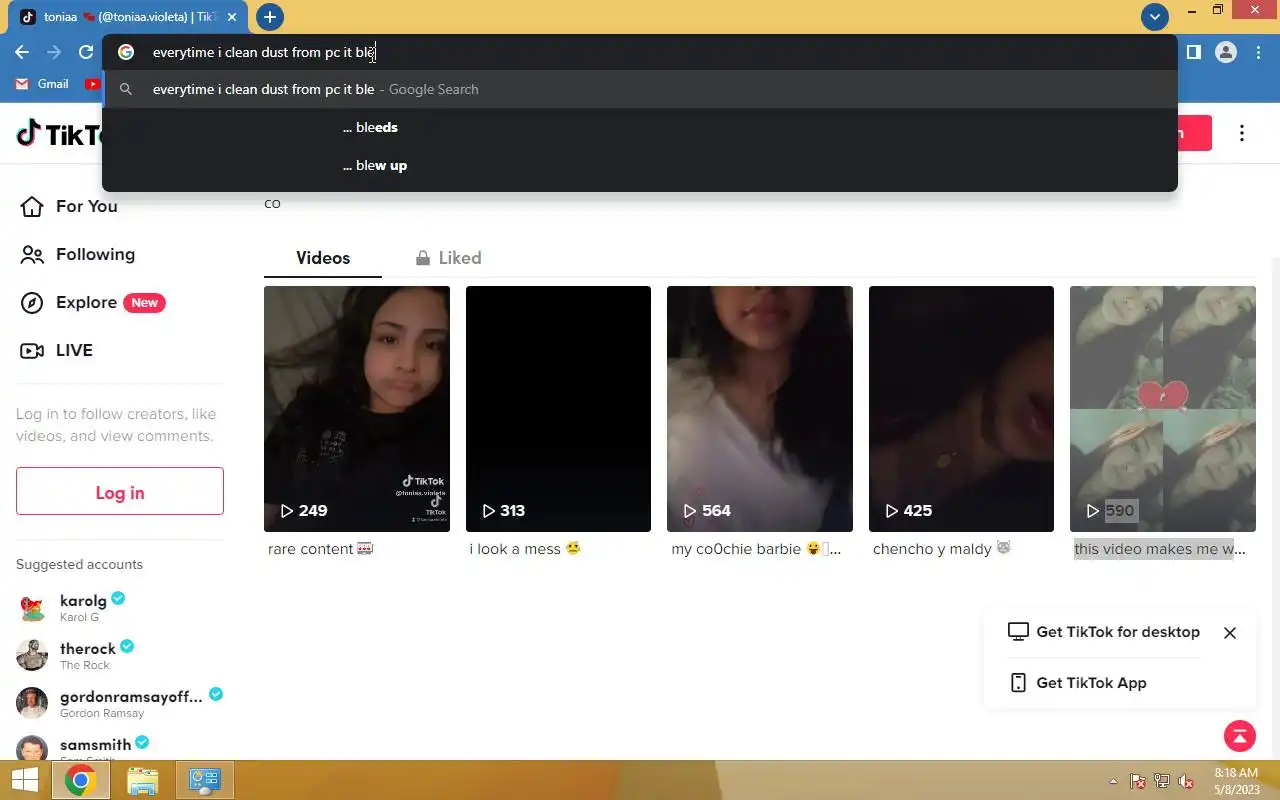The image size is (1280, 800).
Task: Open Chrome tab search dropdown arrow
Action: pos(1155,17)
